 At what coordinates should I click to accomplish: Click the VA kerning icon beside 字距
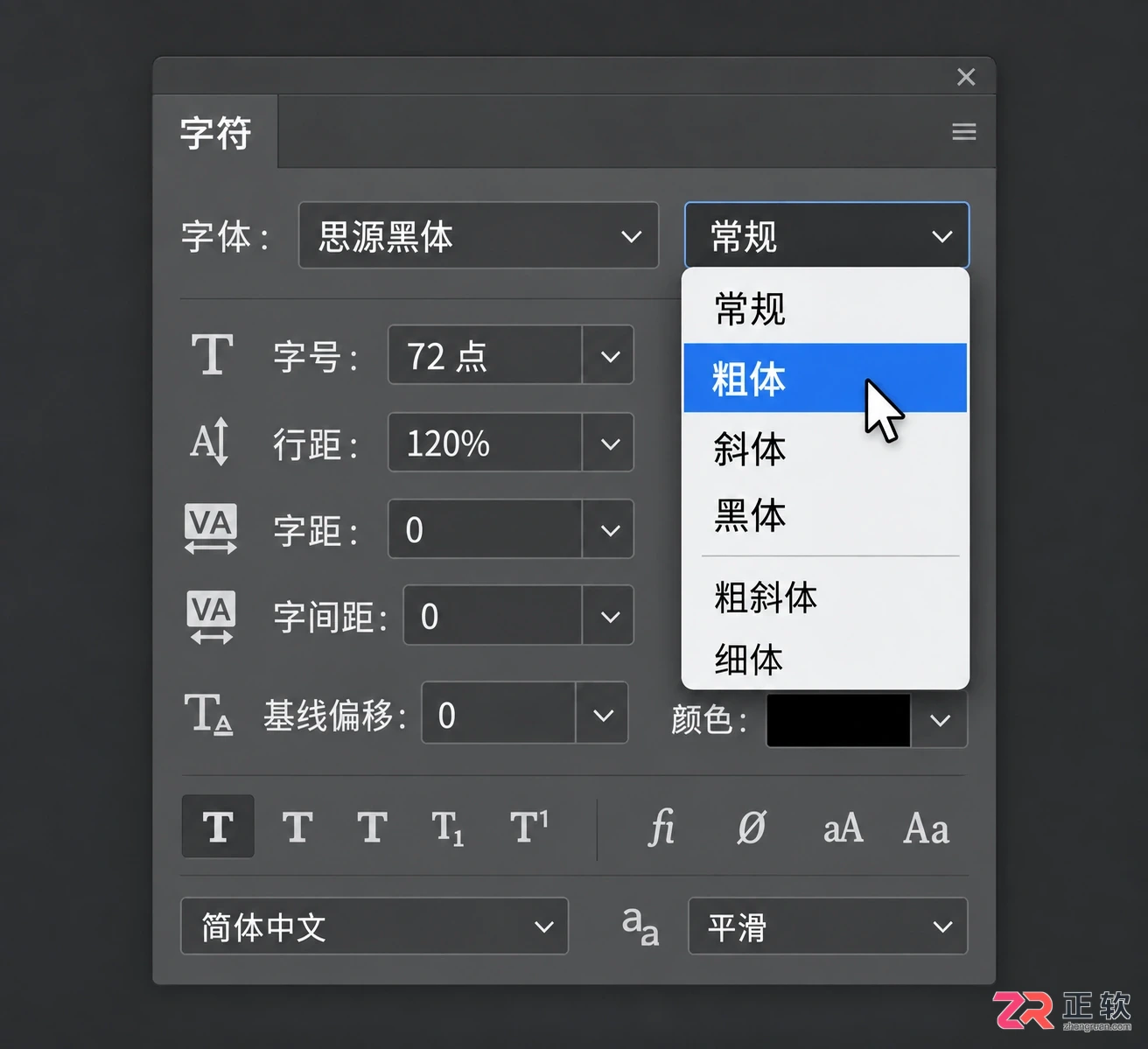[211, 528]
